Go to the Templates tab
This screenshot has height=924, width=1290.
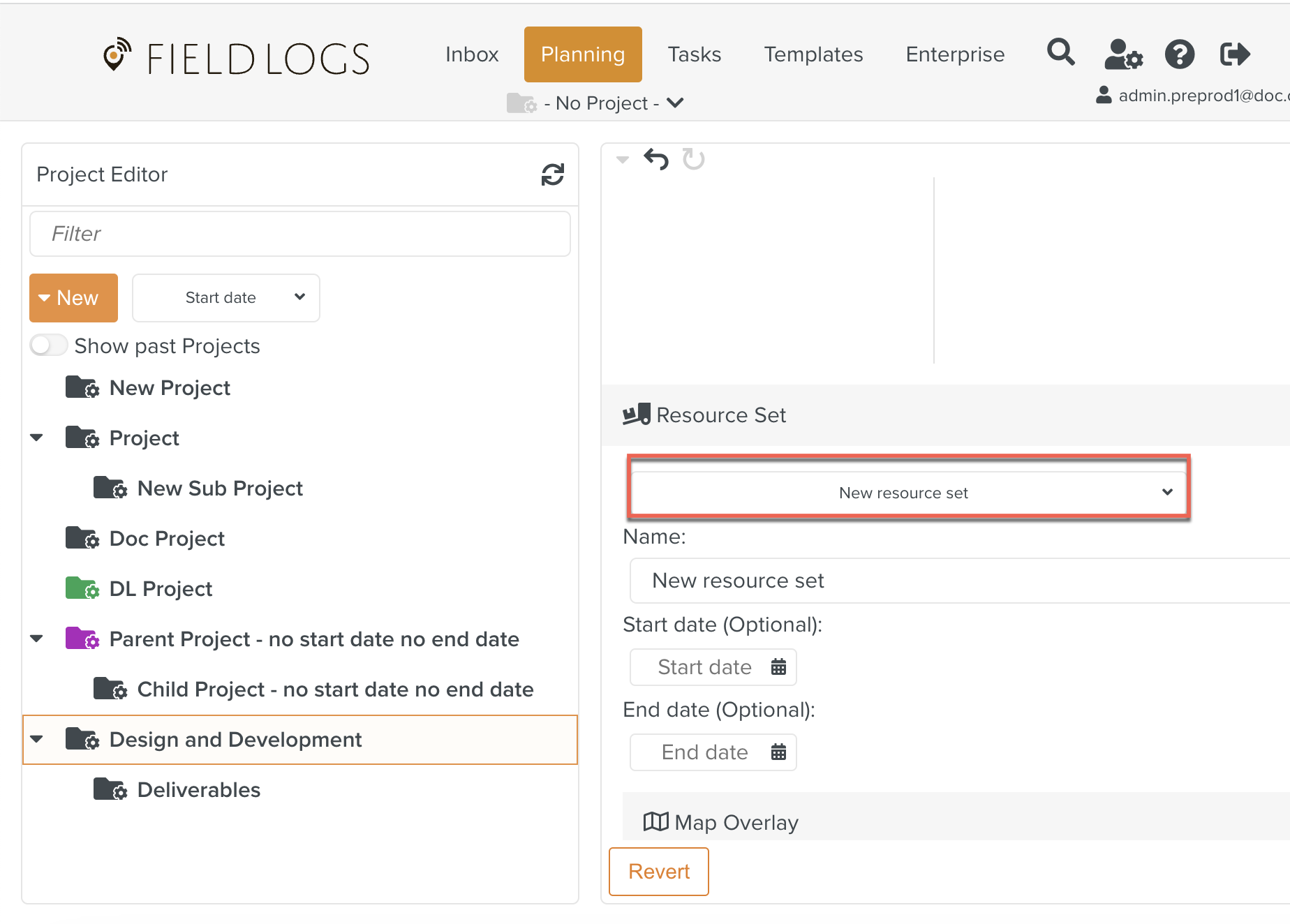(813, 54)
